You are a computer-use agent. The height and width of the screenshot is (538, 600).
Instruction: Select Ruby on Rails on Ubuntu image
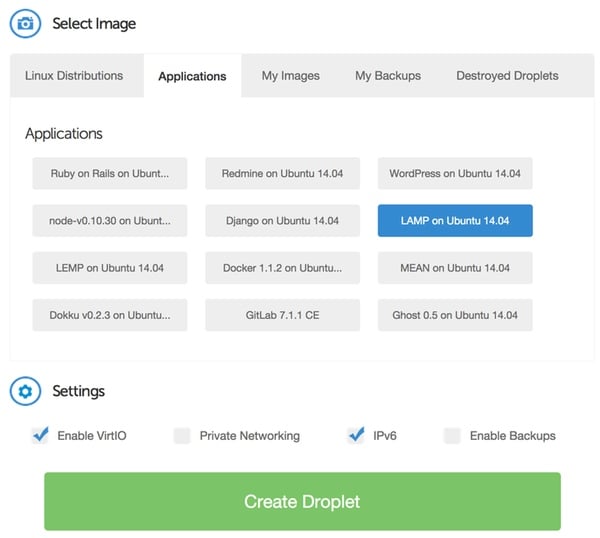click(x=110, y=173)
